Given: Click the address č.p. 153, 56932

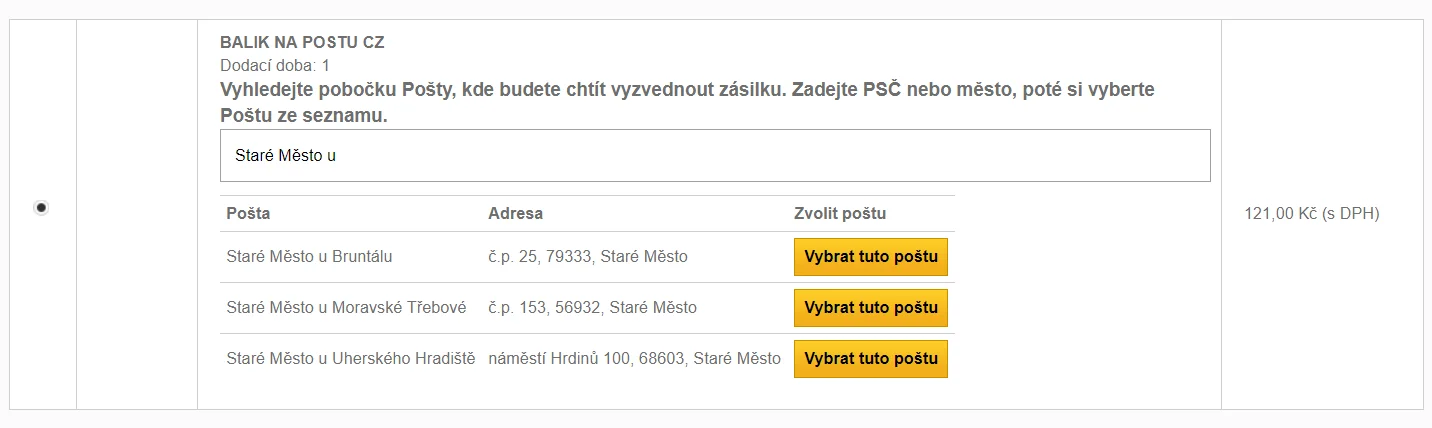Looking at the screenshot, I should pos(592,307).
